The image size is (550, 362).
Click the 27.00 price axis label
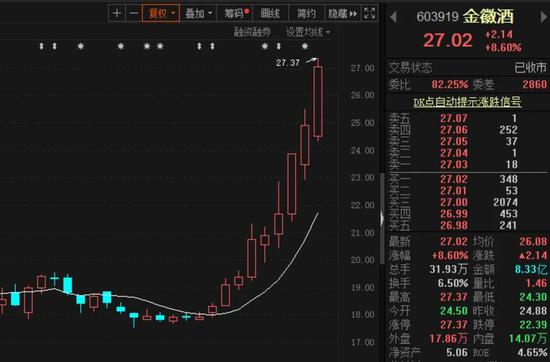pyautogui.click(x=362, y=68)
